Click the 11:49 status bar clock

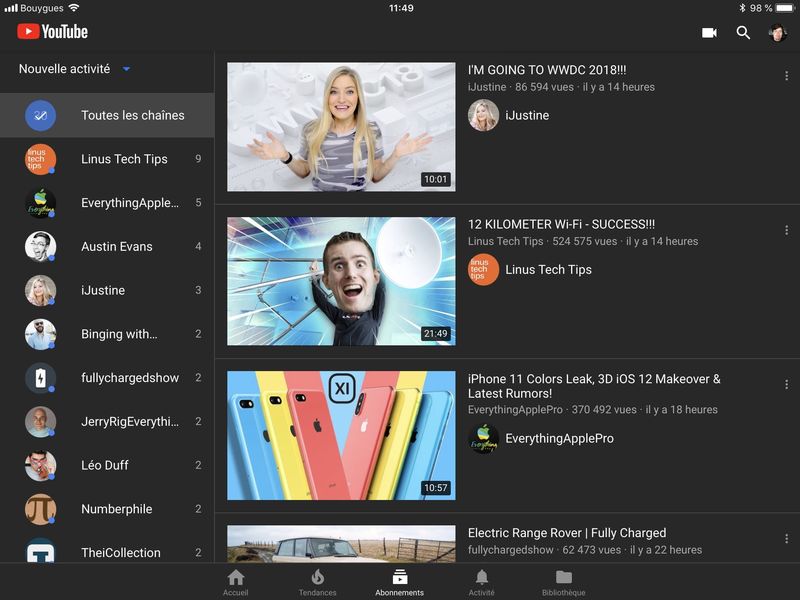(x=401, y=8)
